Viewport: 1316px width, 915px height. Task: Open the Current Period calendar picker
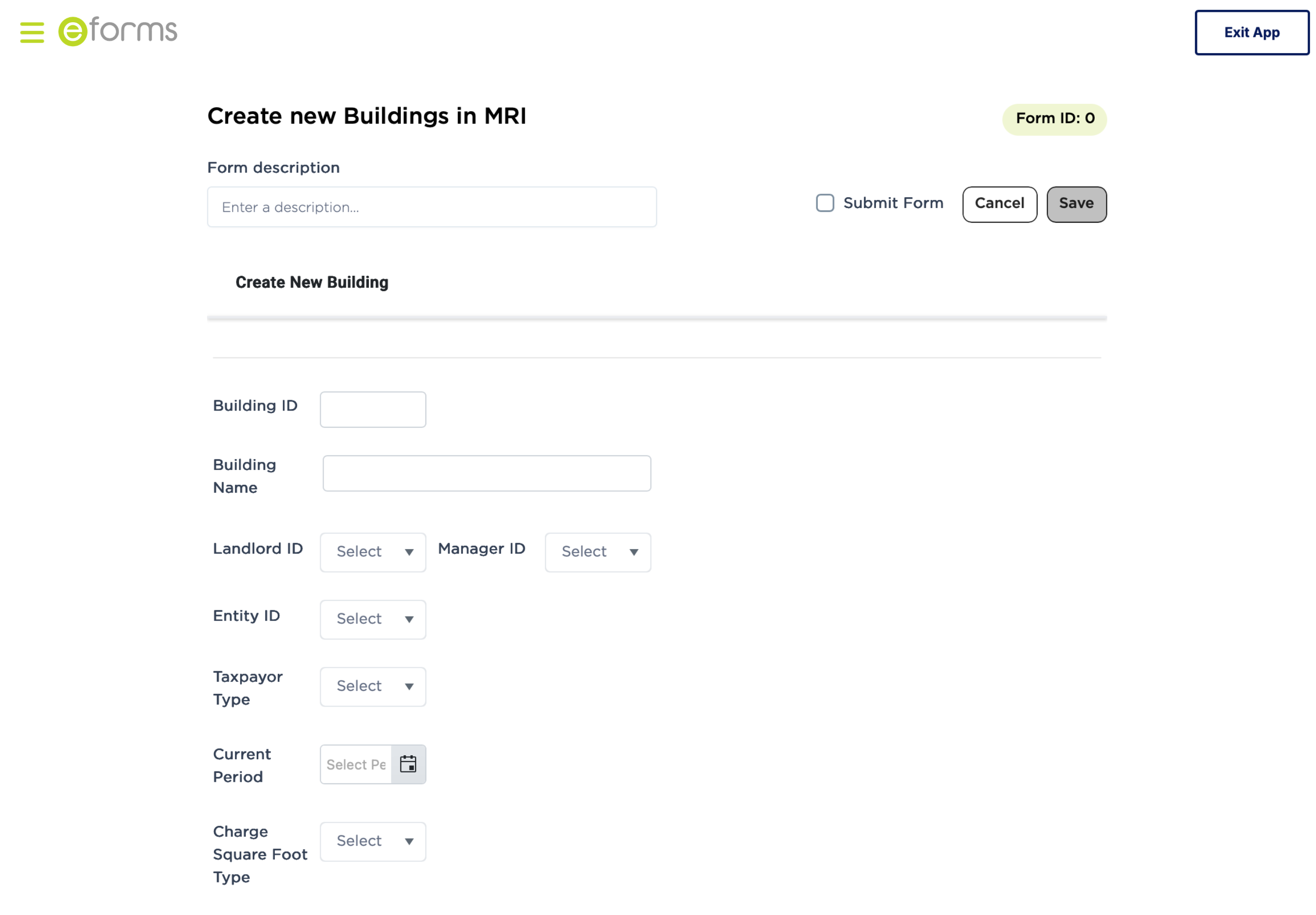pos(408,764)
